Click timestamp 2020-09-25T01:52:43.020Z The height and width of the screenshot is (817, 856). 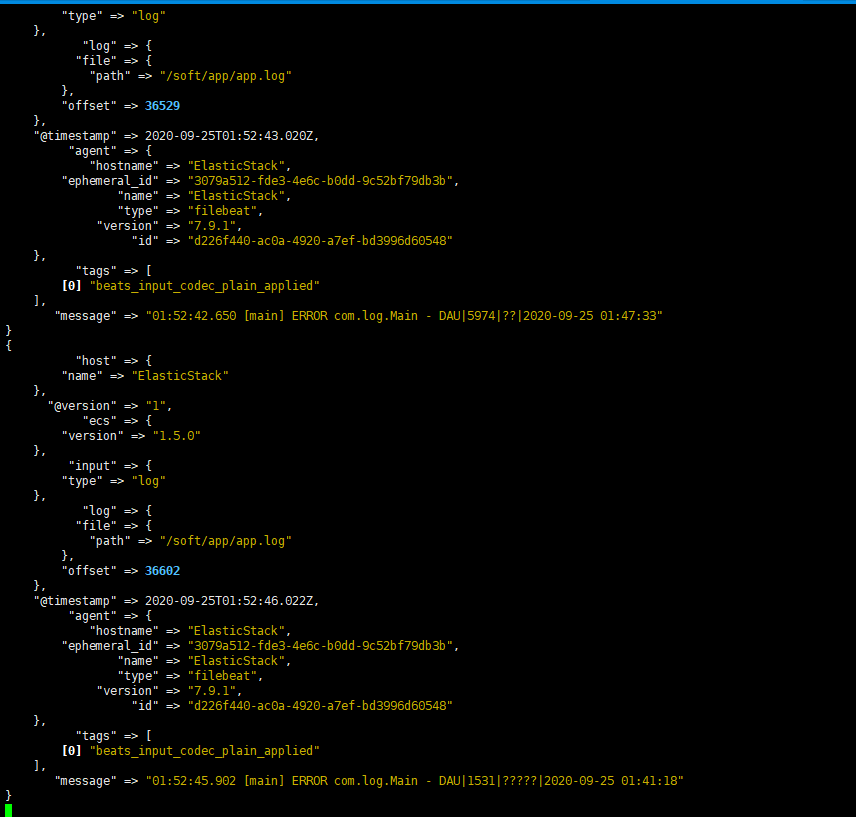tap(231, 135)
